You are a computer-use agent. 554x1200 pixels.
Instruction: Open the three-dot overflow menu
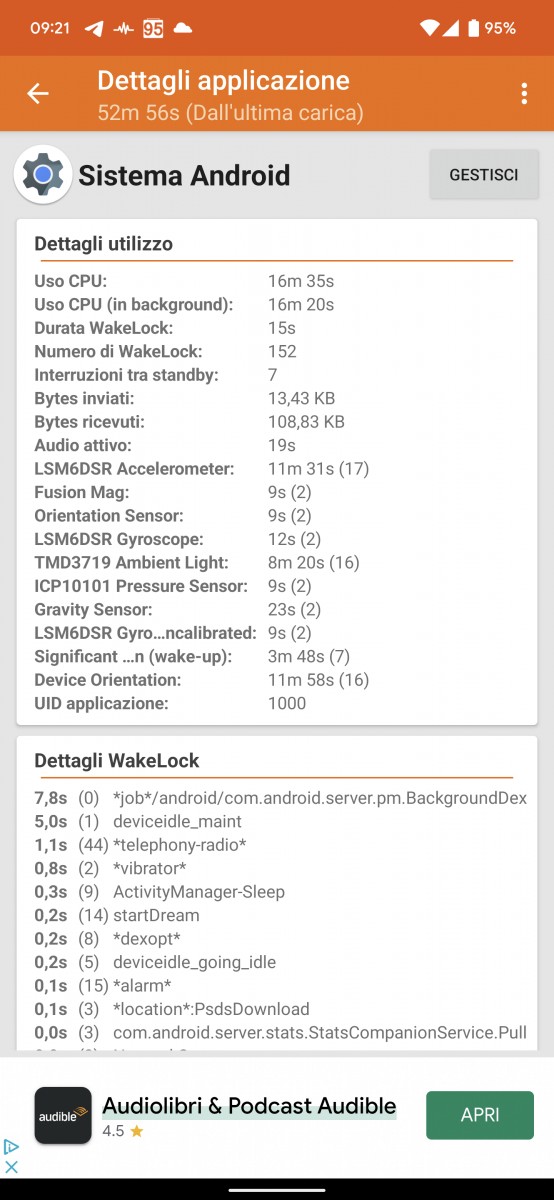pyautogui.click(x=523, y=94)
